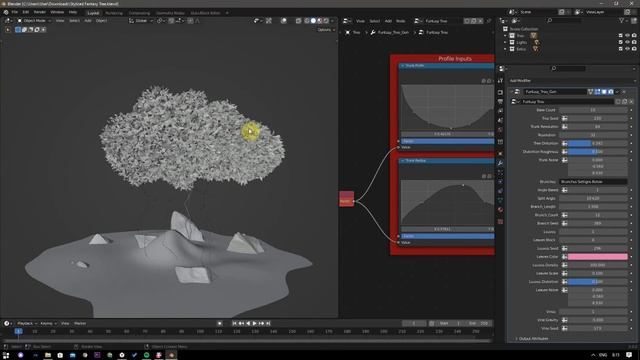Disable the Tree collection in renders
This screenshot has height=360, width=640.
(x=634, y=36)
